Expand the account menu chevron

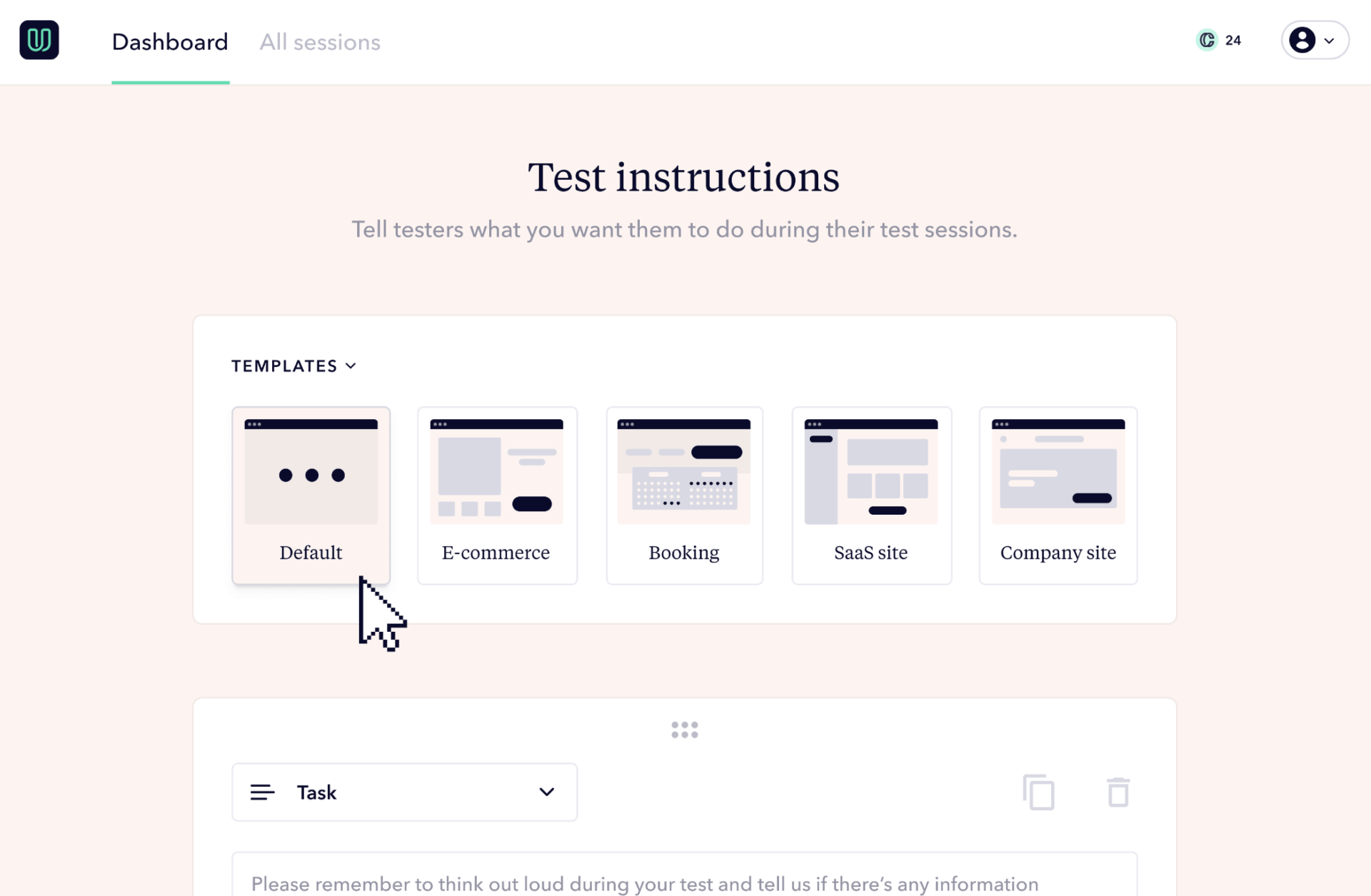1329,41
